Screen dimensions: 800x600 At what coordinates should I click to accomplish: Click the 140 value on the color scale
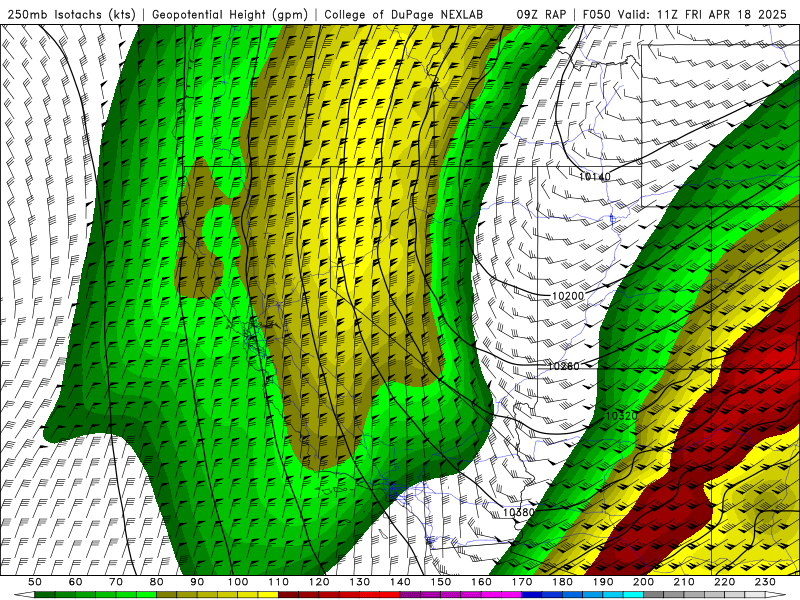pos(401,582)
